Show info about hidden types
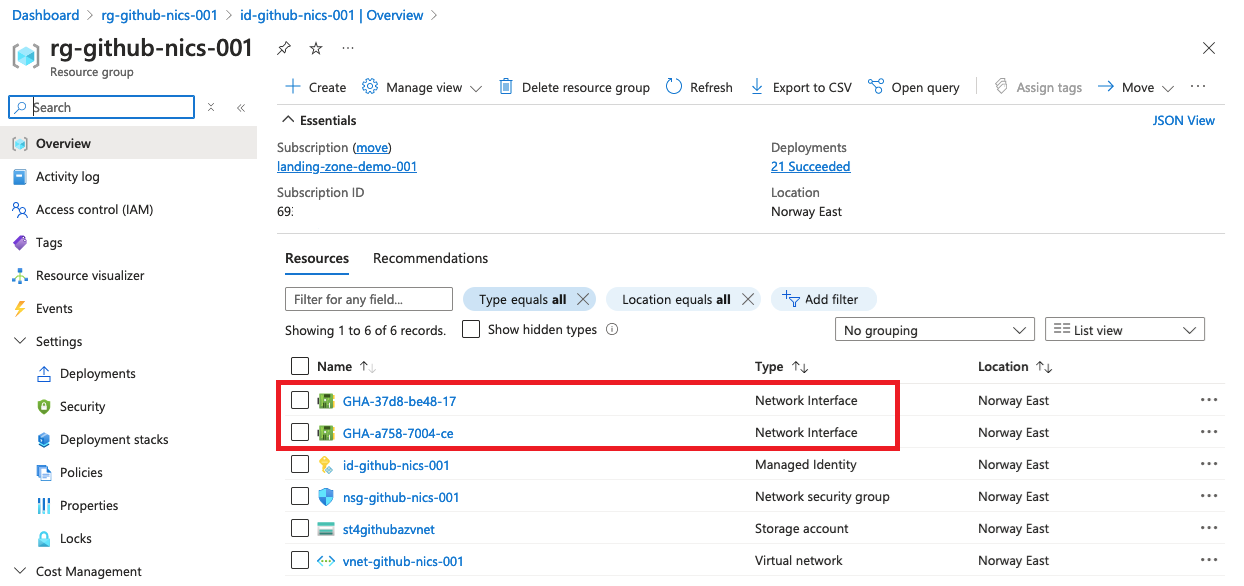The width and height of the screenshot is (1244, 586). pos(612,329)
